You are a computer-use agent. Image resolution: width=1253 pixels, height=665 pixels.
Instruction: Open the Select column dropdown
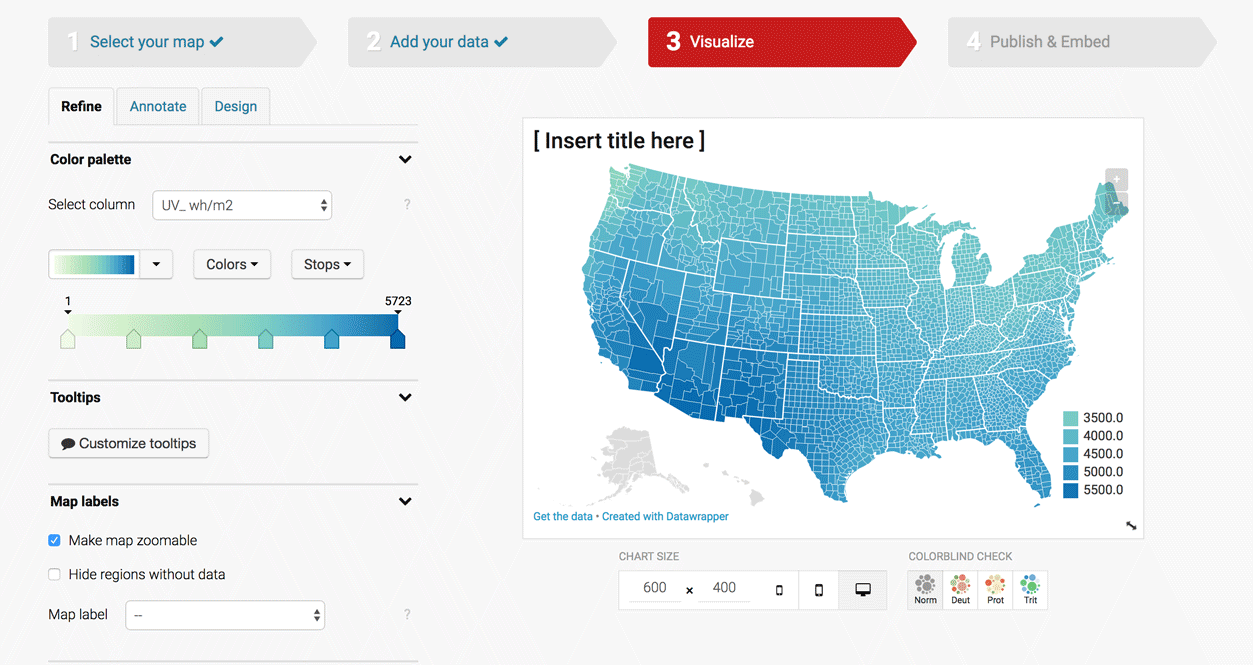242,205
